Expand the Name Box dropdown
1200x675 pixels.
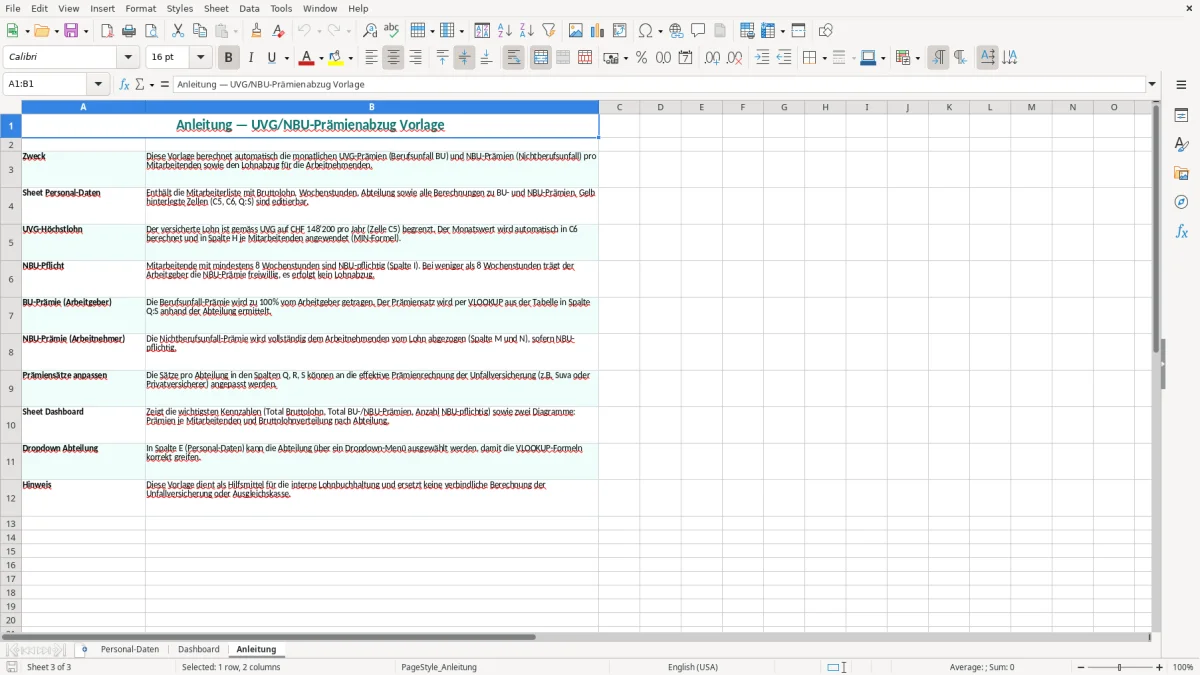[99, 85]
